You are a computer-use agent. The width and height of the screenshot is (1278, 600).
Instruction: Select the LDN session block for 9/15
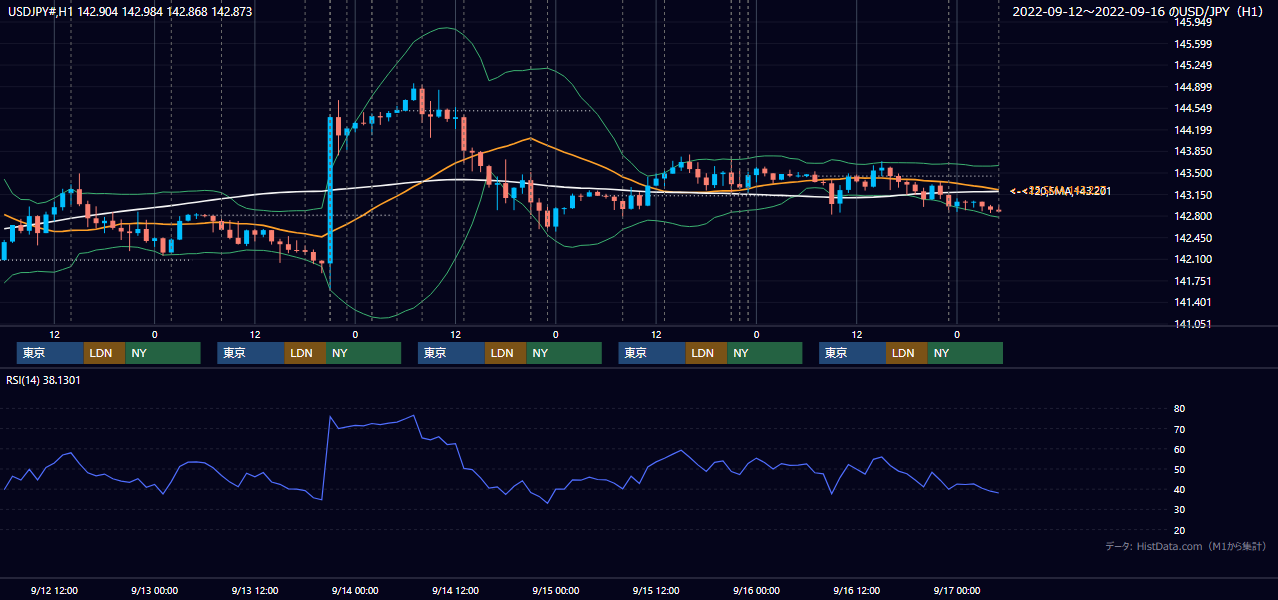coord(707,353)
